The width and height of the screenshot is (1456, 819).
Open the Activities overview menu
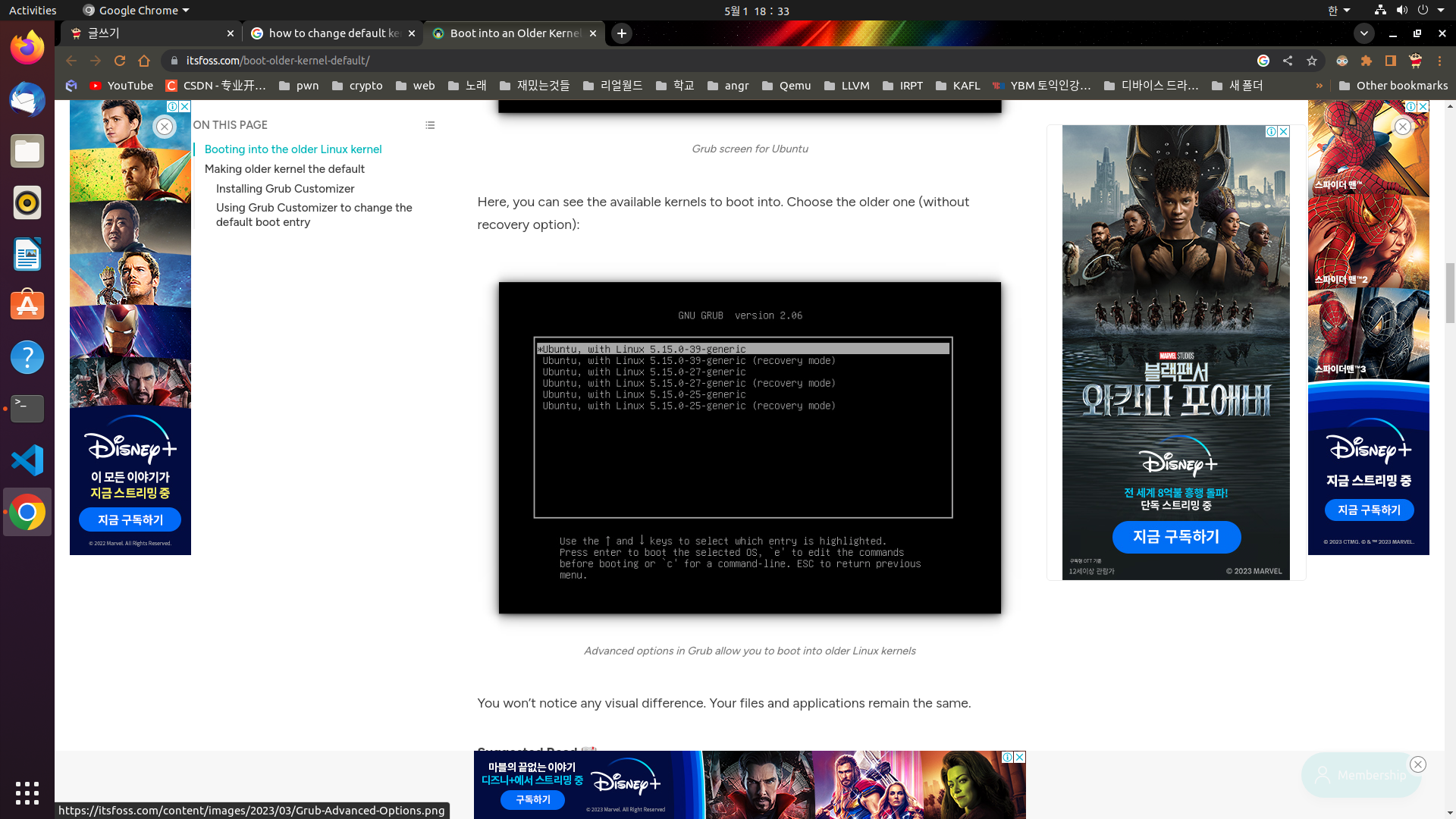click(33, 11)
